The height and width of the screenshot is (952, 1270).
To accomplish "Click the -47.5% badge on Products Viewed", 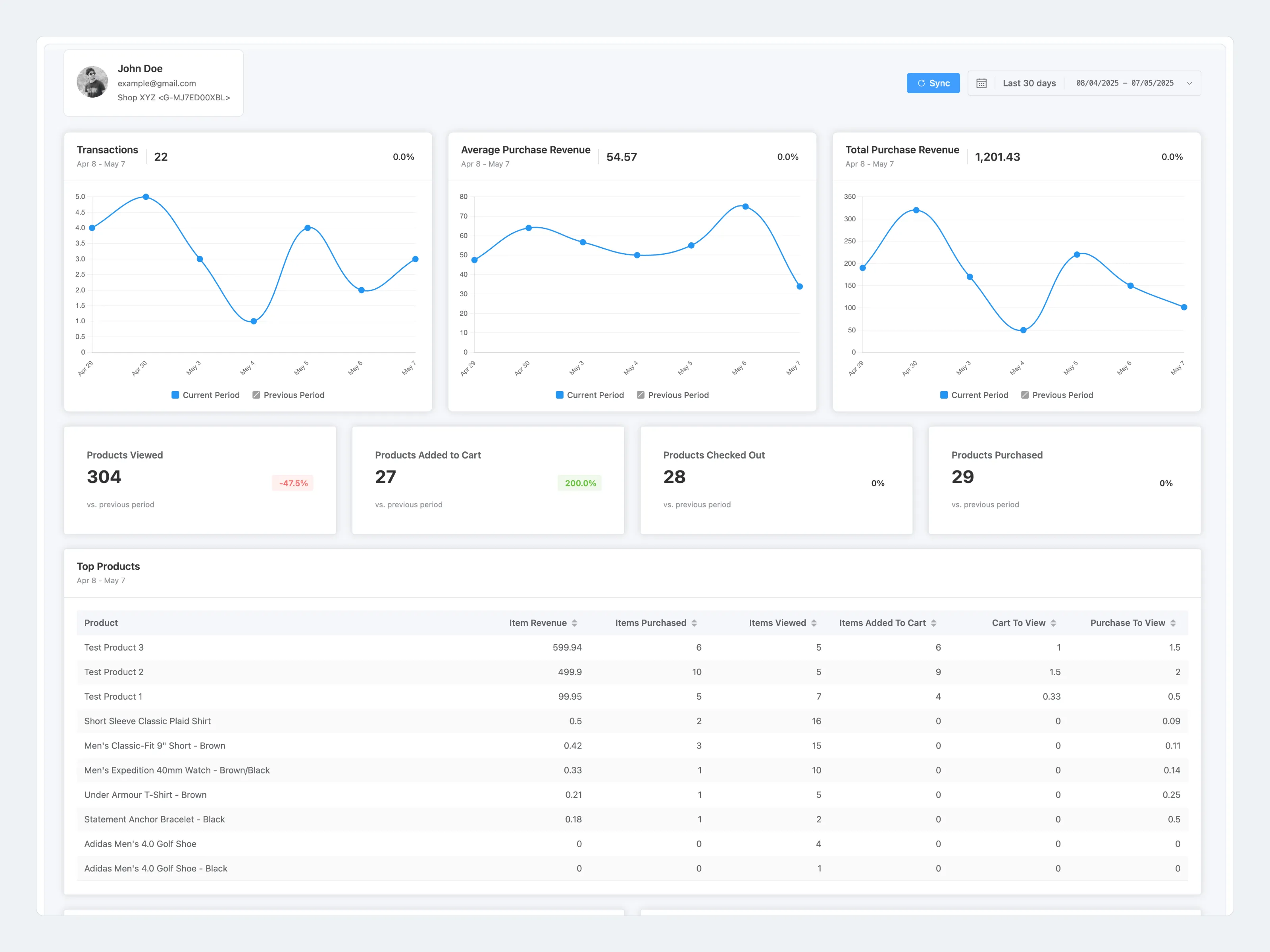I will [x=293, y=483].
